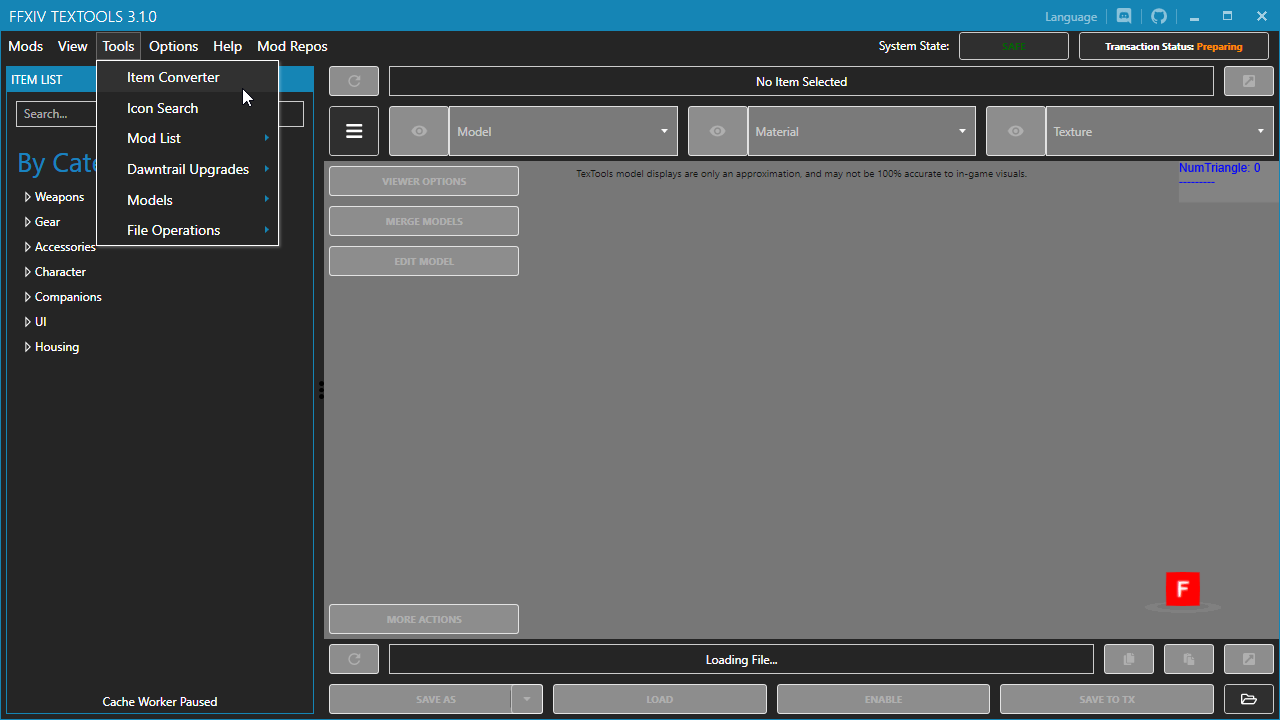Click the Load button
This screenshot has height=720, width=1280.
660,699
